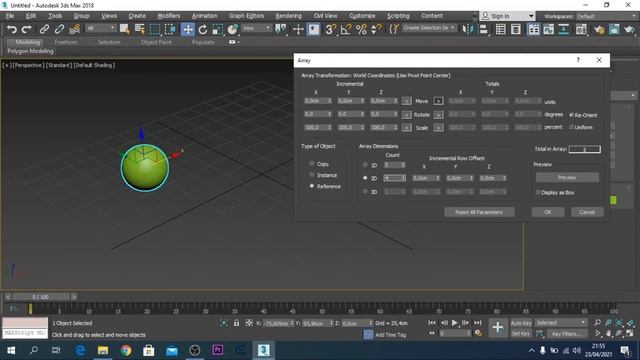
Task: Click the Move totals arrow button
Action: (x=438, y=101)
